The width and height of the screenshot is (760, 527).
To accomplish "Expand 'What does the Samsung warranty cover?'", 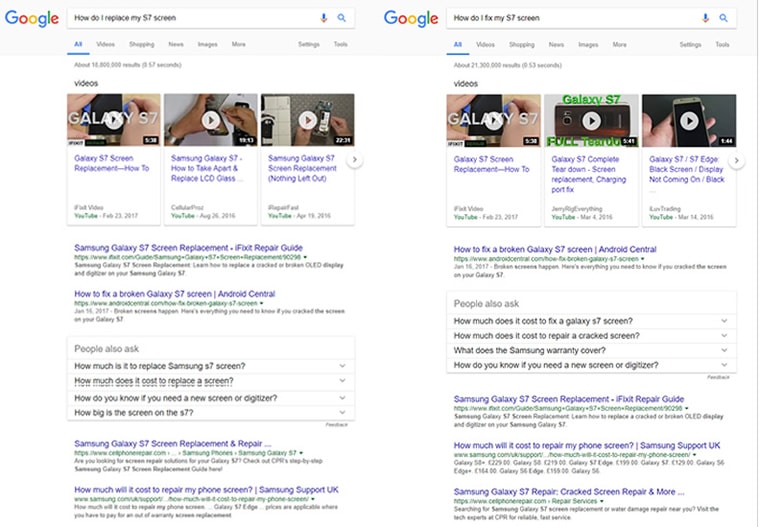I will pyautogui.click(x=591, y=351).
